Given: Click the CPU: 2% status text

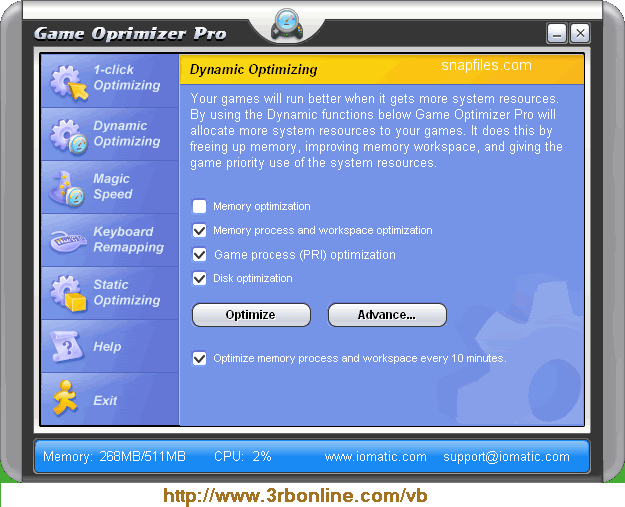Looking at the screenshot, I should (x=242, y=456).
